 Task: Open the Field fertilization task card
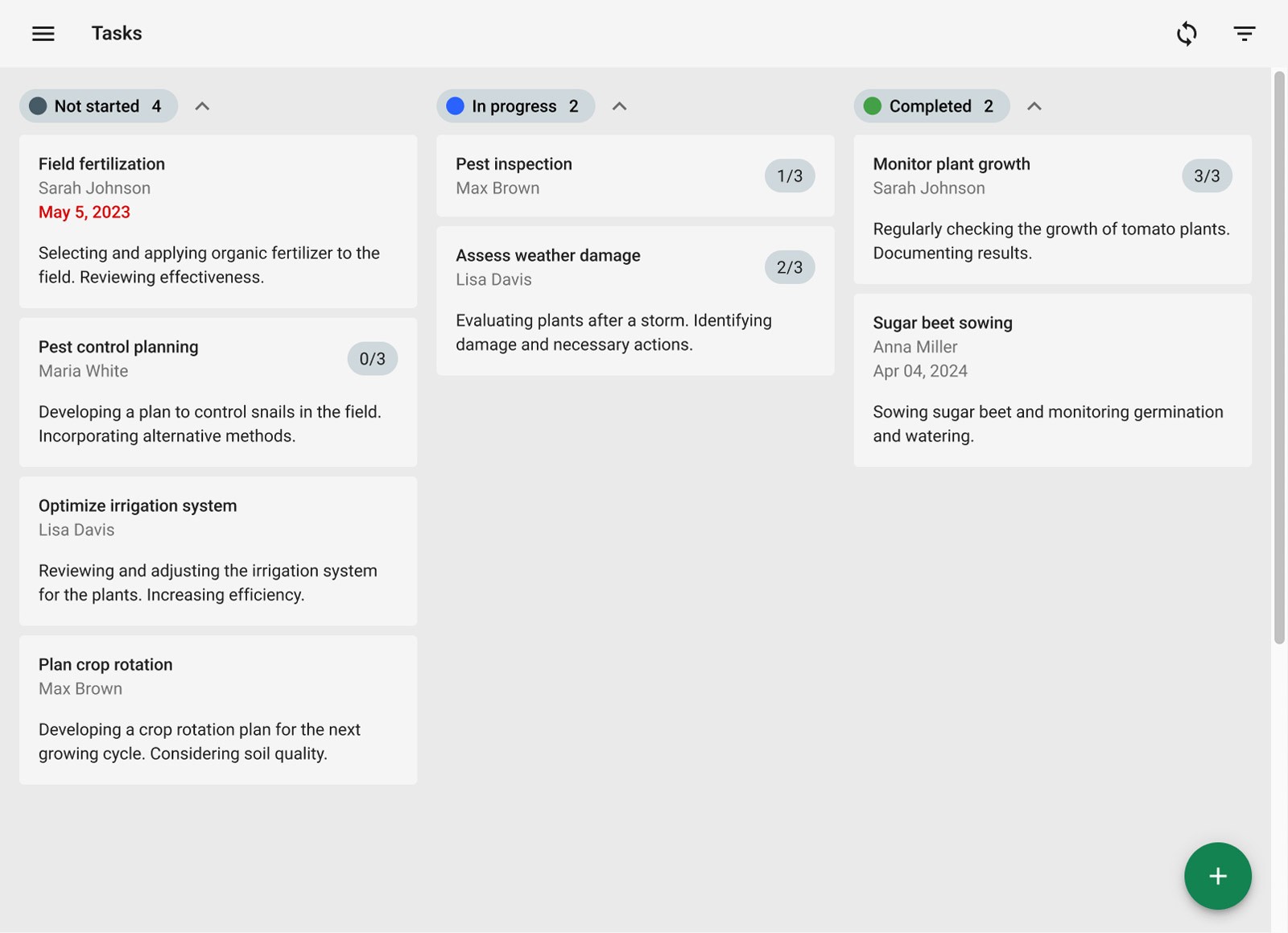(217, 223)
